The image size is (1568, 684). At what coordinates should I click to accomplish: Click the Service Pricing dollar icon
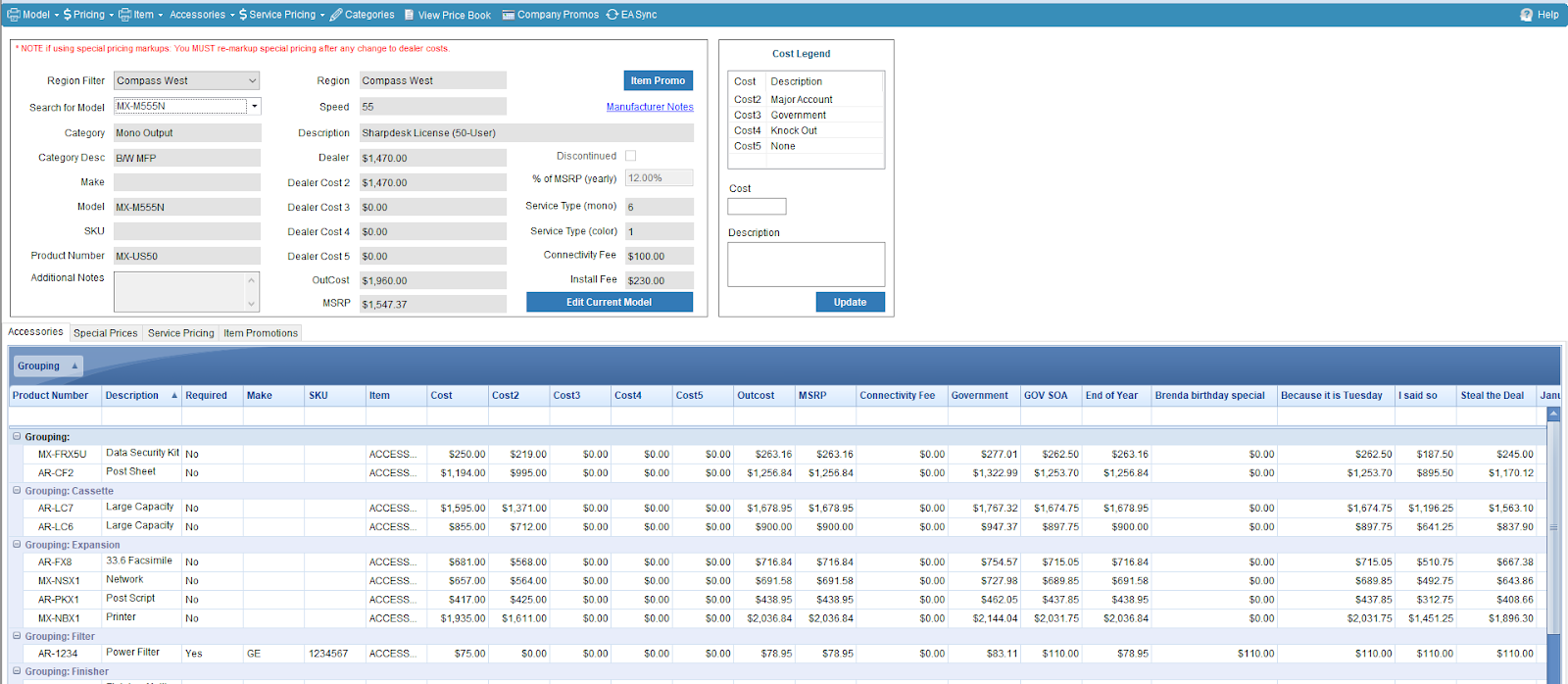[x=243, y=15]
